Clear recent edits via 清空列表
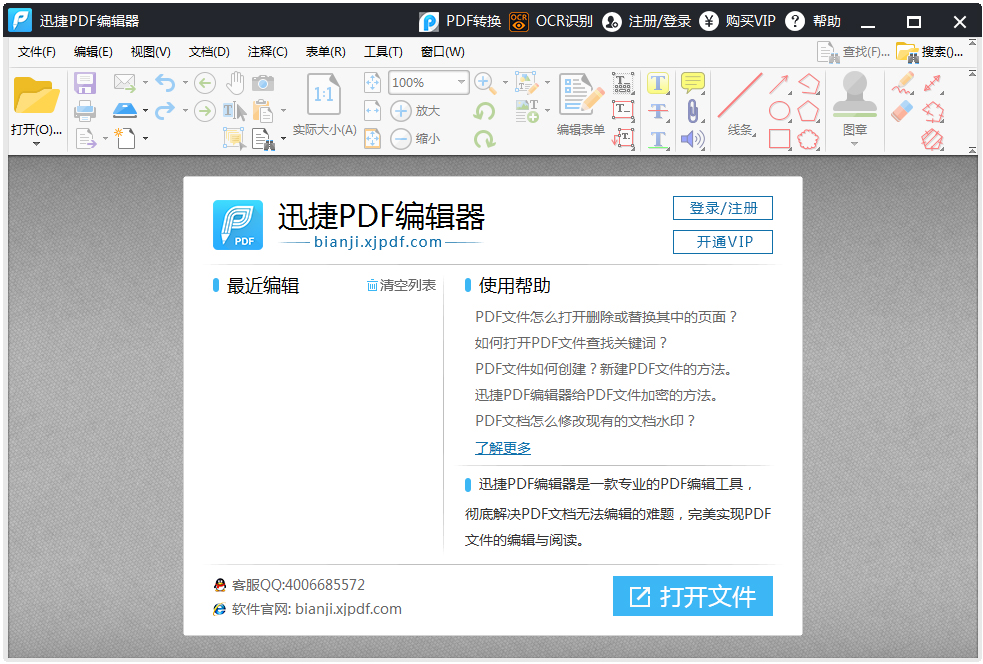Screen dimensions: 983x664 407,286
